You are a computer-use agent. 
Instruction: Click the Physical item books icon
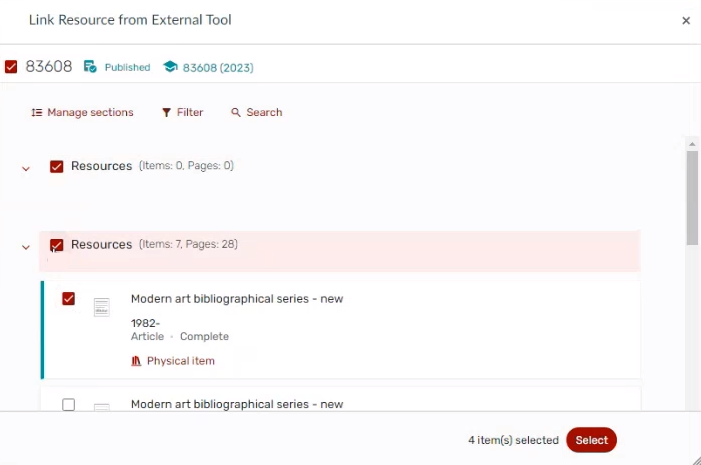(136, 361)
